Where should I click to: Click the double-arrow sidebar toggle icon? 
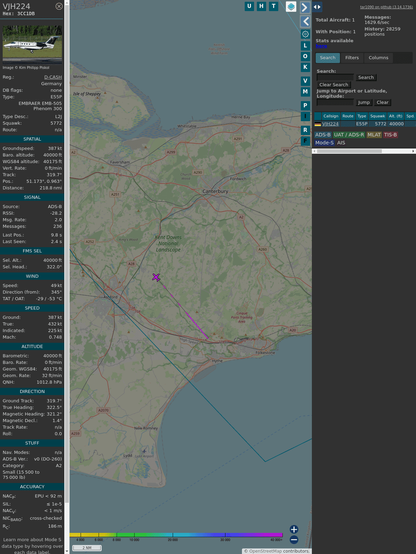[317, 7]
